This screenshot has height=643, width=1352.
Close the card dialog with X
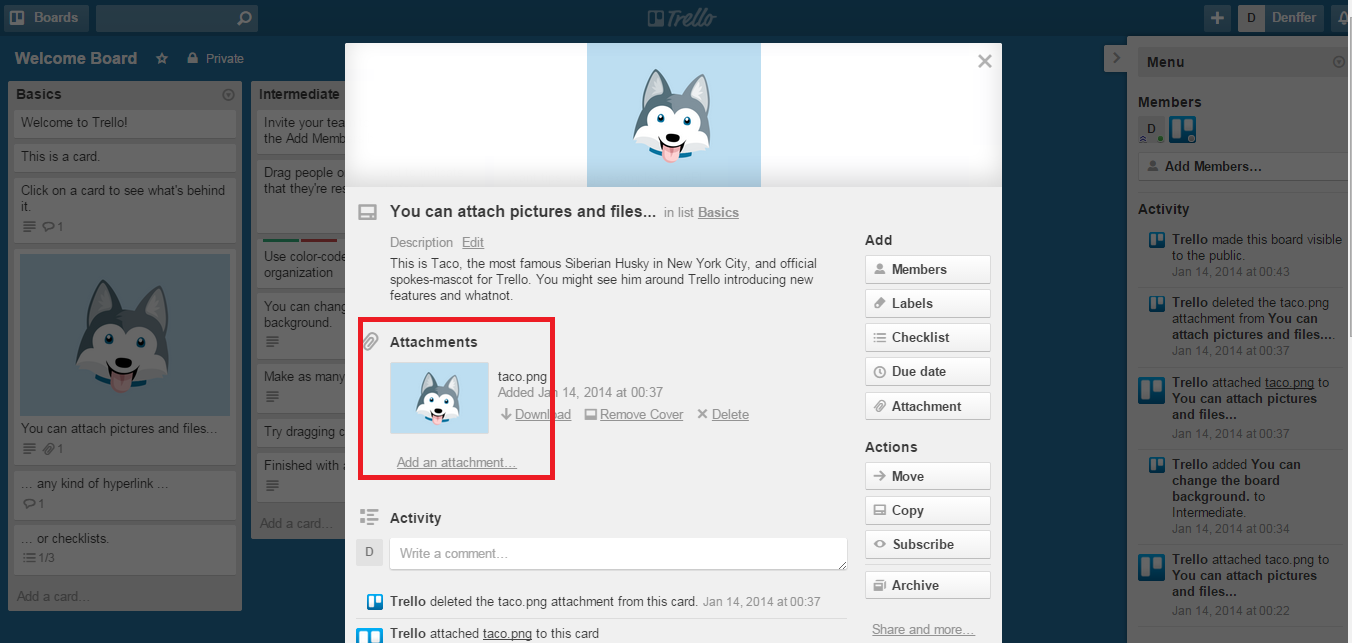tap(985, 61)
